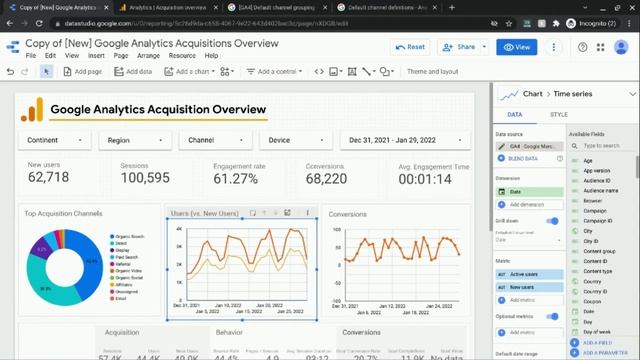Viewport: 640px width, 360px height.
Task: Click the Top Acquisition Channels donut chart
Action: 64,267
